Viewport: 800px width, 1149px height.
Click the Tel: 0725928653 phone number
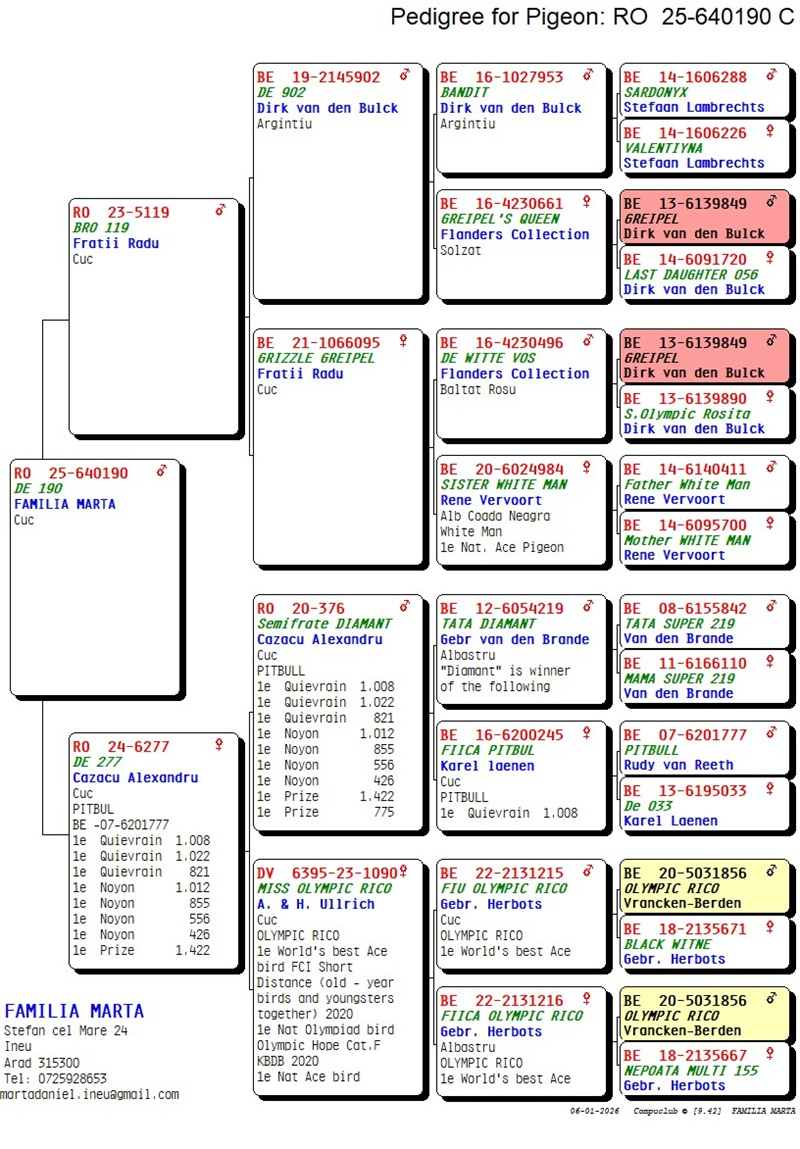[55, 1078]
